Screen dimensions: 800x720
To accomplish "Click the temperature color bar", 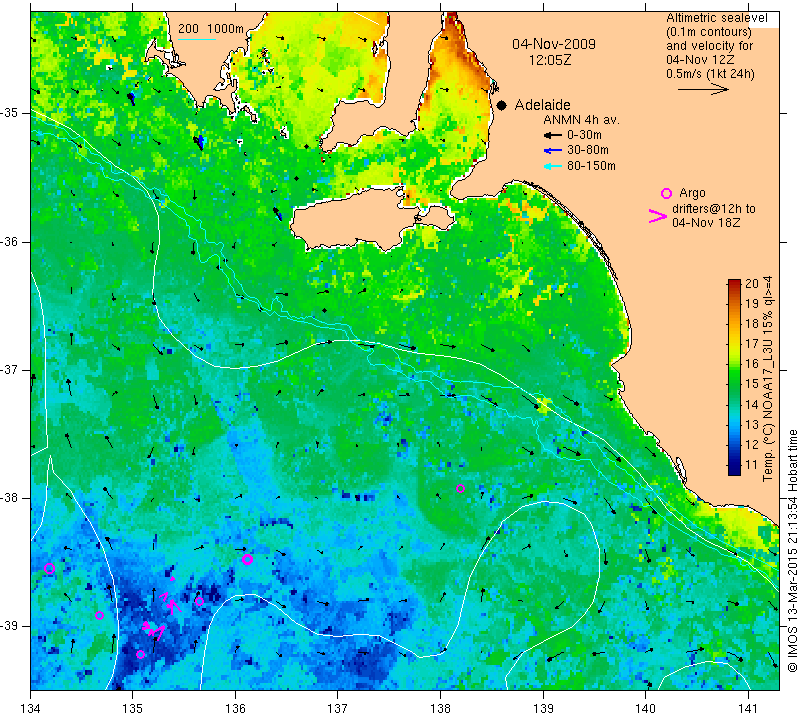I will (x=734, y=377).
